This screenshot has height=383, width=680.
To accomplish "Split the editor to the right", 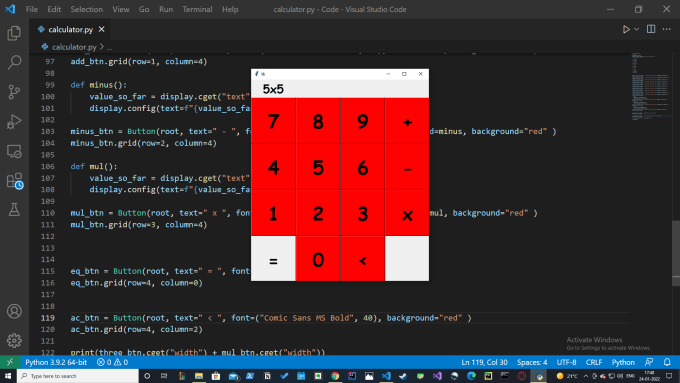I will tap(651, 29).
